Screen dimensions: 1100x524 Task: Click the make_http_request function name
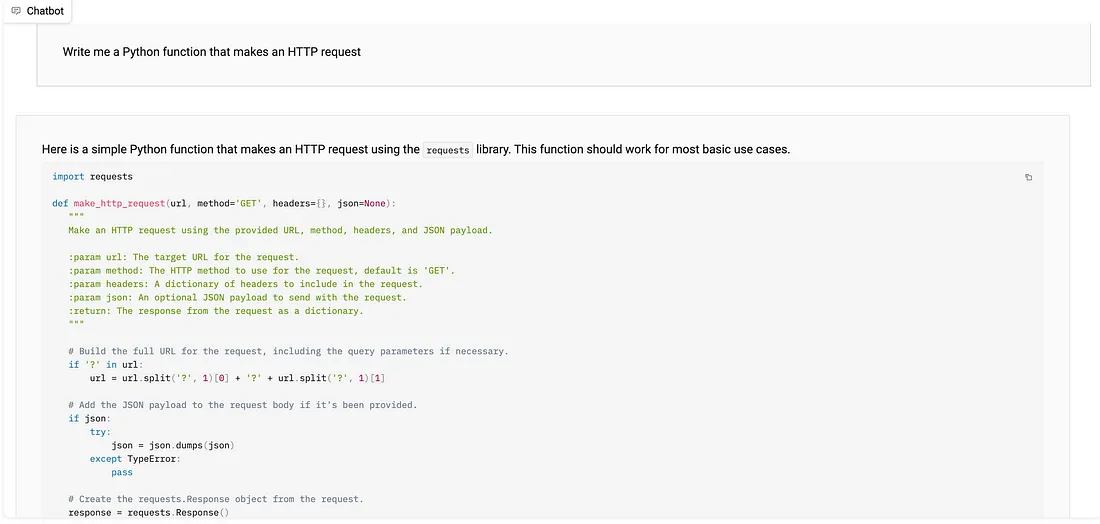click(x=119, y=203)
